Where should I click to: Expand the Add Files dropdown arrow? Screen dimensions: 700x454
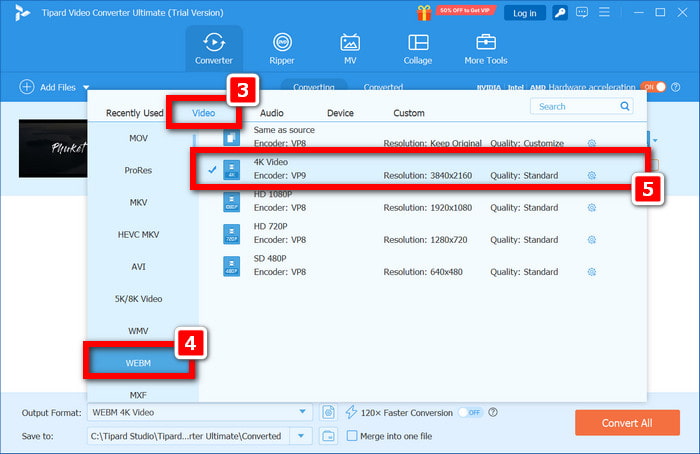[x=86, y=87]
